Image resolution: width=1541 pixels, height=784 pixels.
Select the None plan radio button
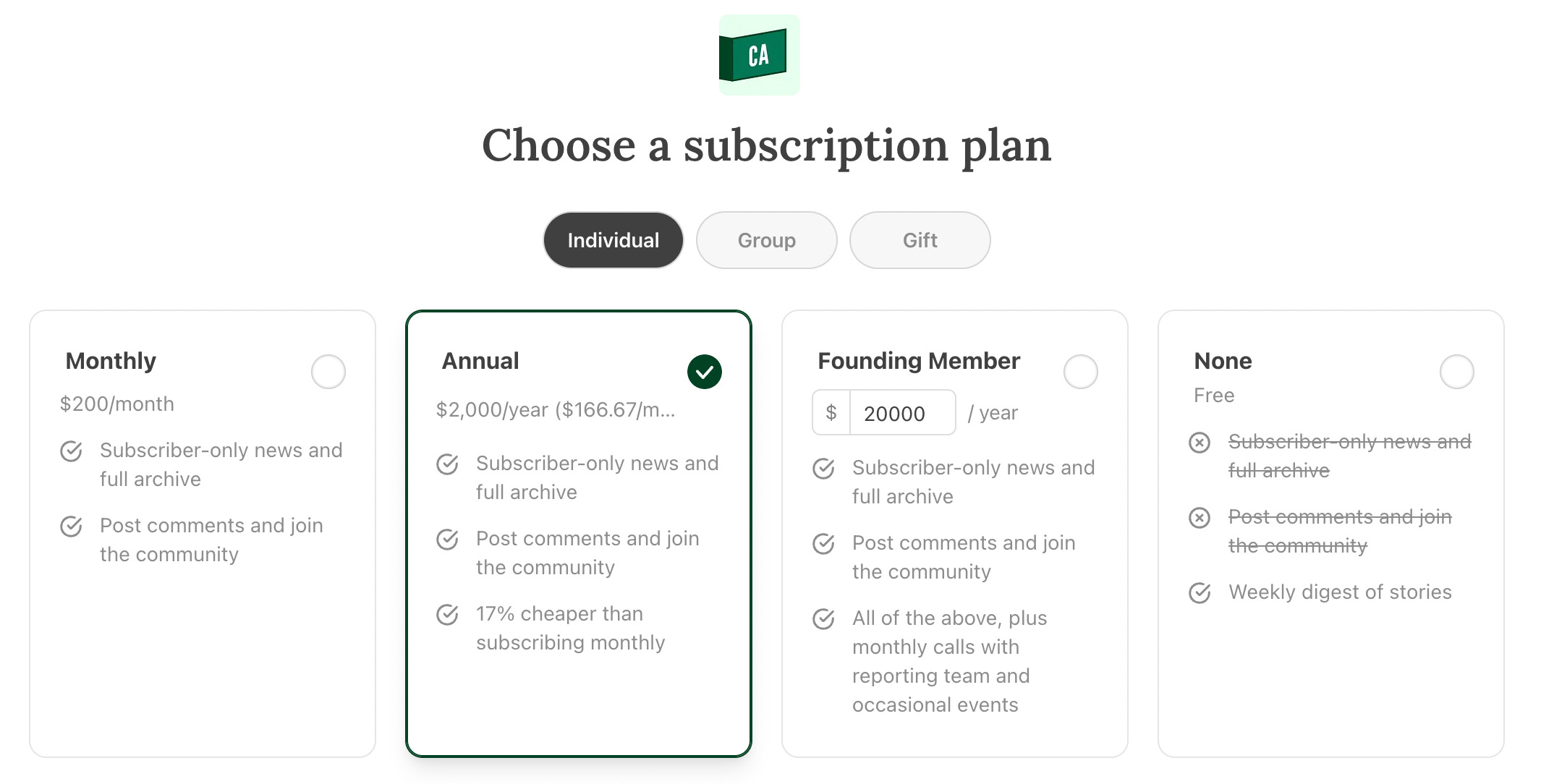[x=1457, y=371]
